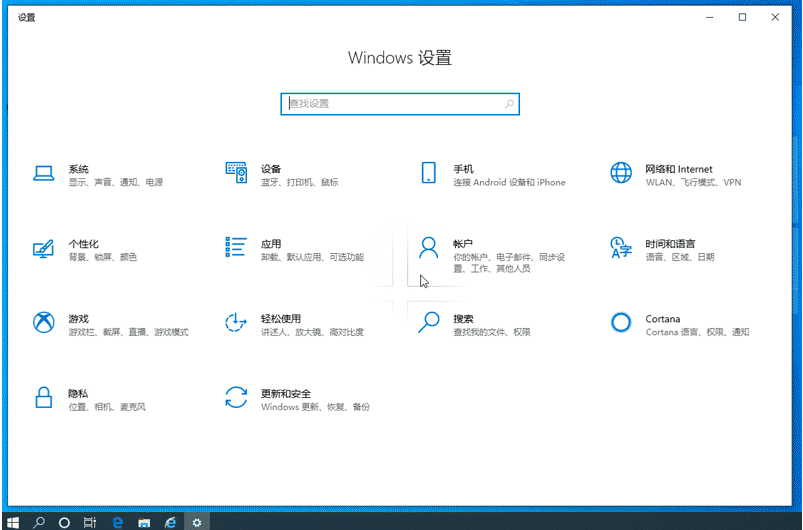
Task: Open the 更新和安全 title
Action: pyautogui.click(x=286, y=393)
